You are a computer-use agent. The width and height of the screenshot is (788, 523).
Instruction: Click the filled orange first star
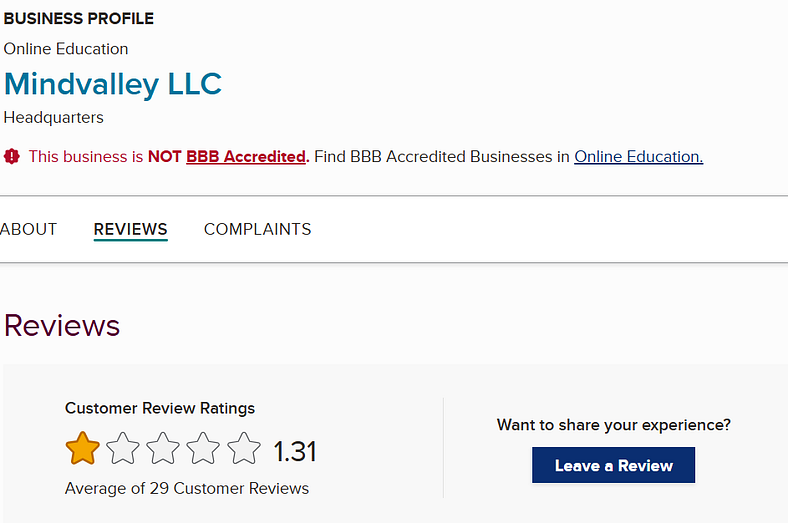tap(82, 449)
